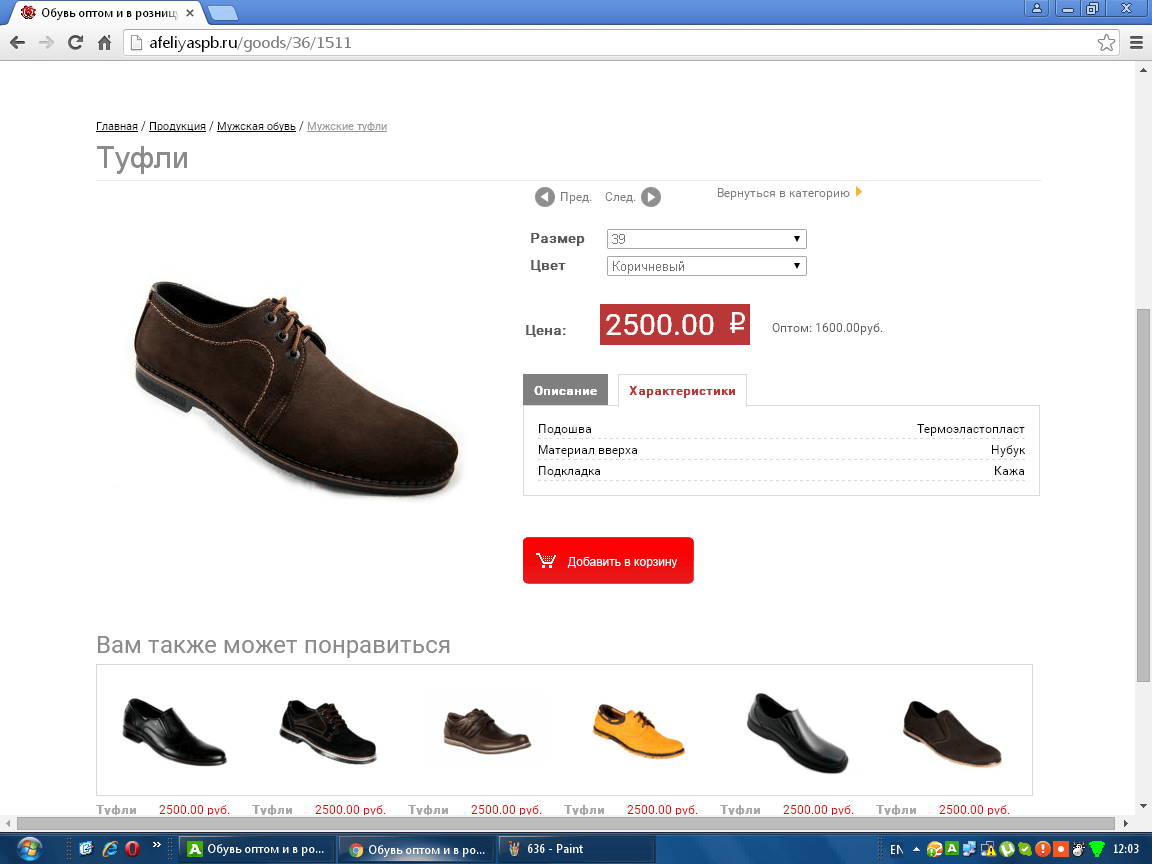
Task: Switch to the green A-icon taskbar window
Action: (x=256, y=849)
